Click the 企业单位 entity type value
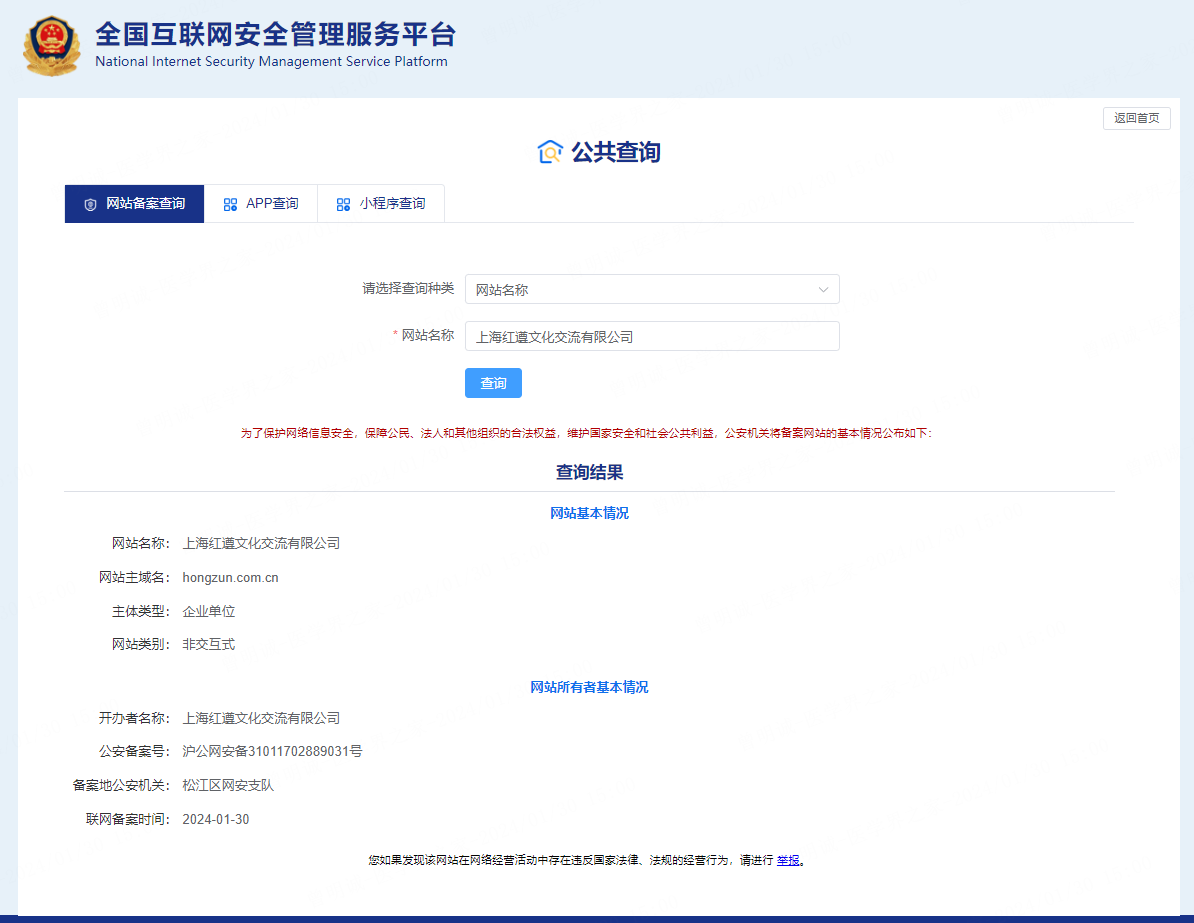Screen dimensions: 1194x923 point(209,612)
